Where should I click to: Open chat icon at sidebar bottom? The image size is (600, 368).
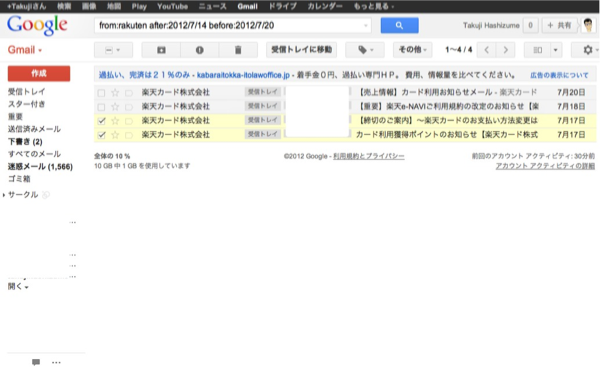(36, 362)
